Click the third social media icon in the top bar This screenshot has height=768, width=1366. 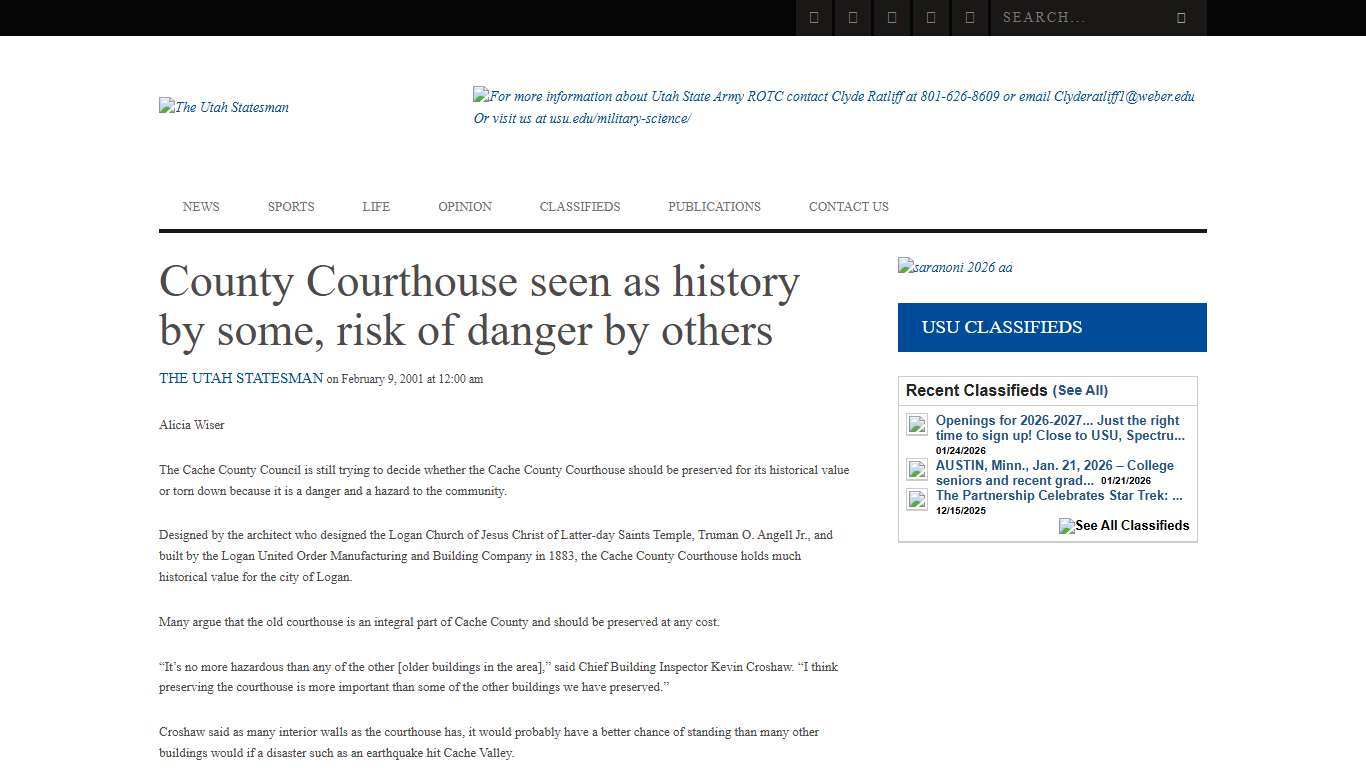point(891,17)
